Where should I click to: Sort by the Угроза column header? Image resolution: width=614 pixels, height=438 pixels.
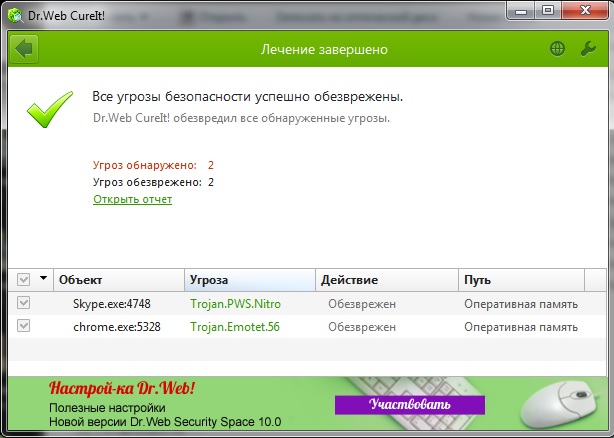(250, 280)
